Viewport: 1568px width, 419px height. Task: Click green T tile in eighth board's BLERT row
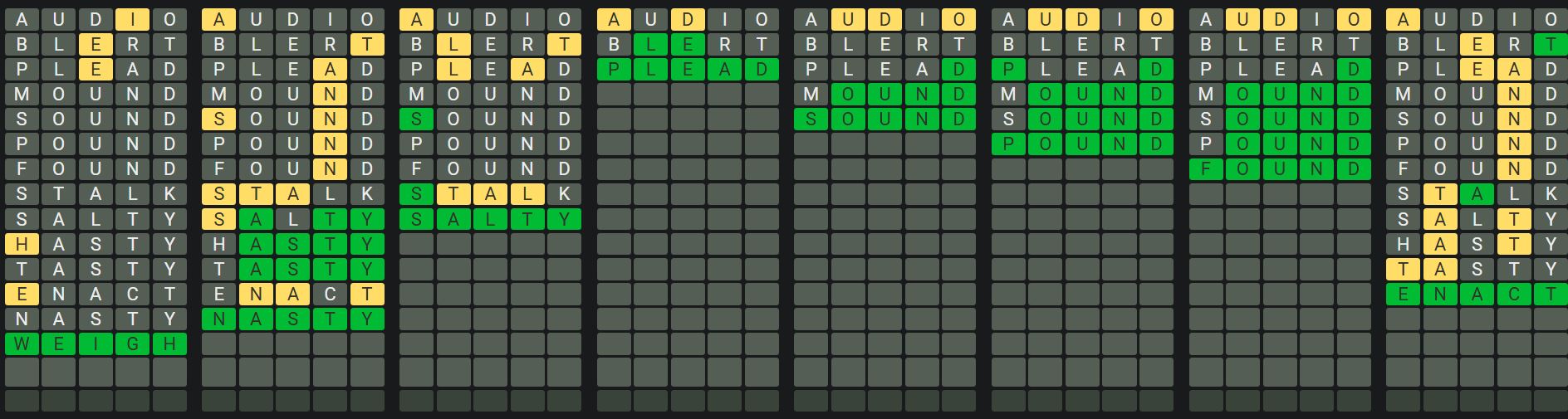tap(1551, 44)
